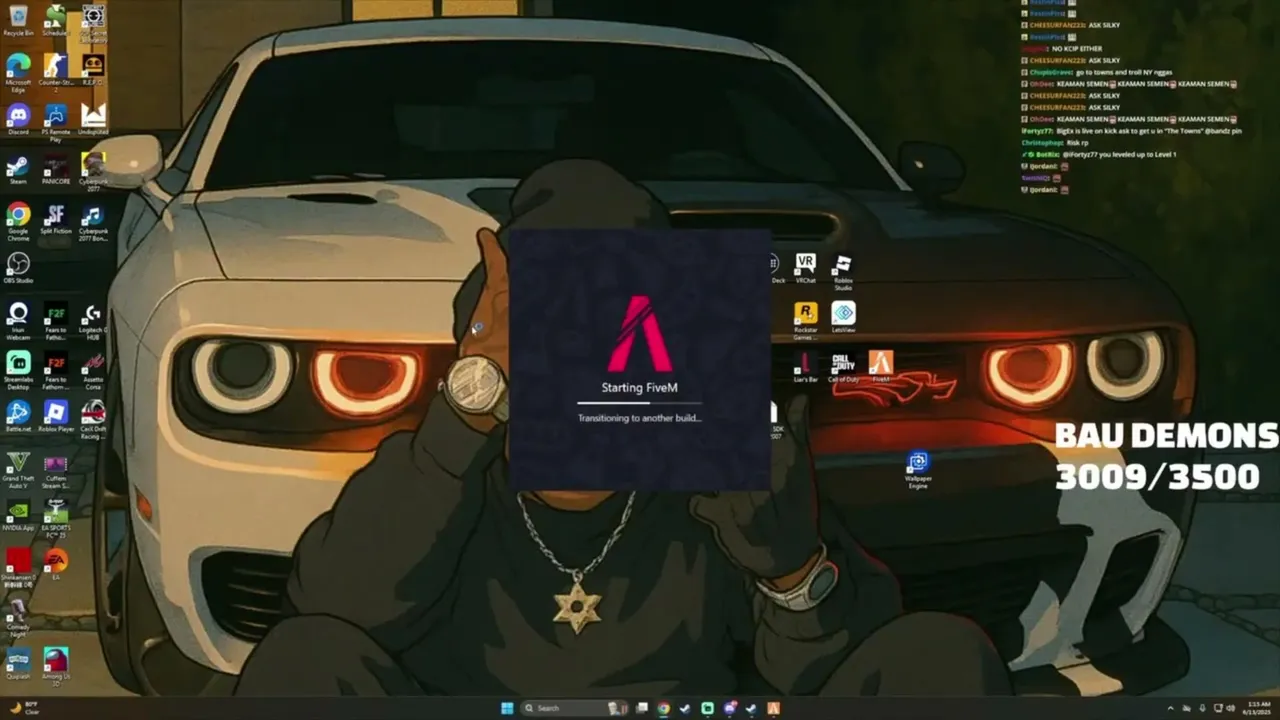Select the R.E.P.O. game shortcut
The image size is (1280, 720).
pos(93,70)
